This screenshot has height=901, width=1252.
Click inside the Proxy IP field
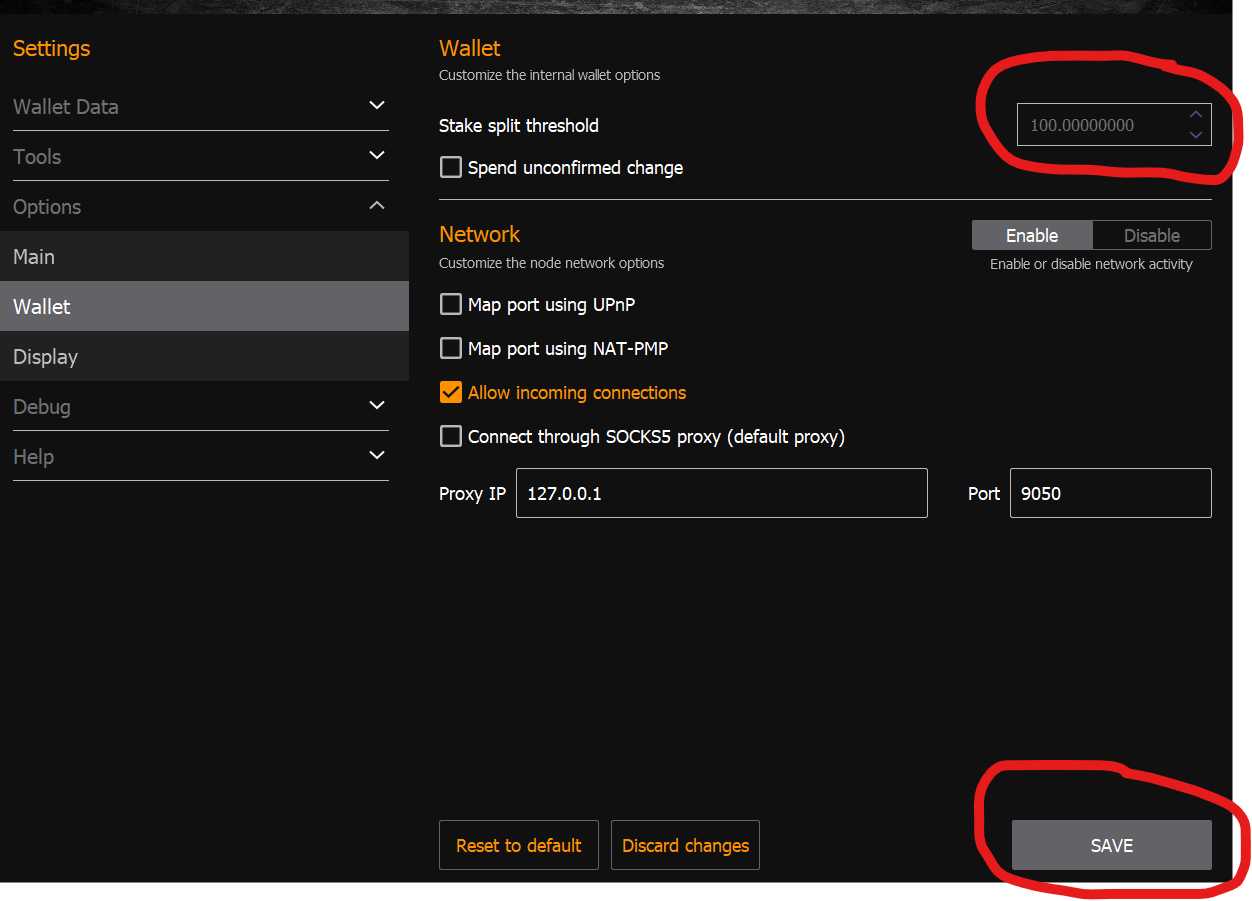pos(721,494)
